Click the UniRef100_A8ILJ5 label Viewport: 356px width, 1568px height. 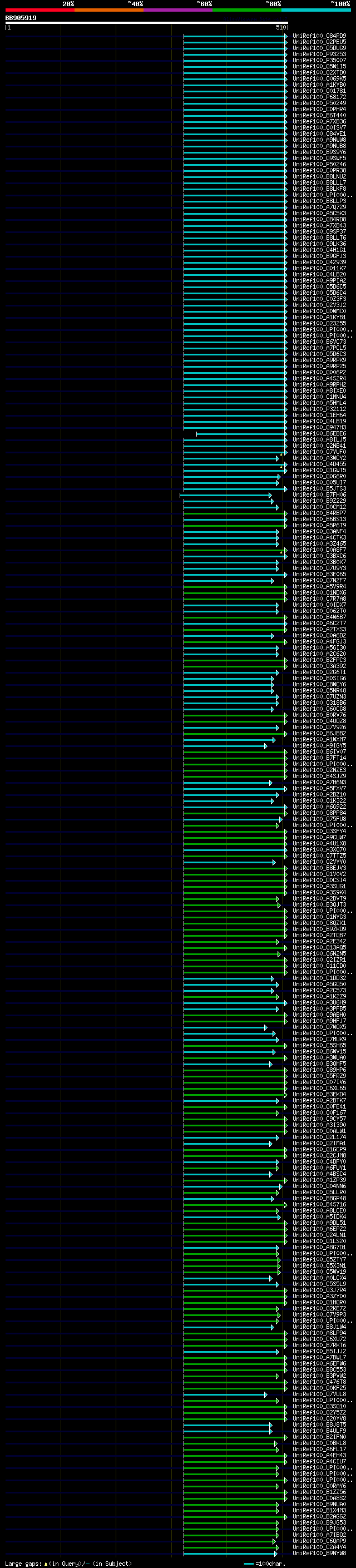pos(319,439)
